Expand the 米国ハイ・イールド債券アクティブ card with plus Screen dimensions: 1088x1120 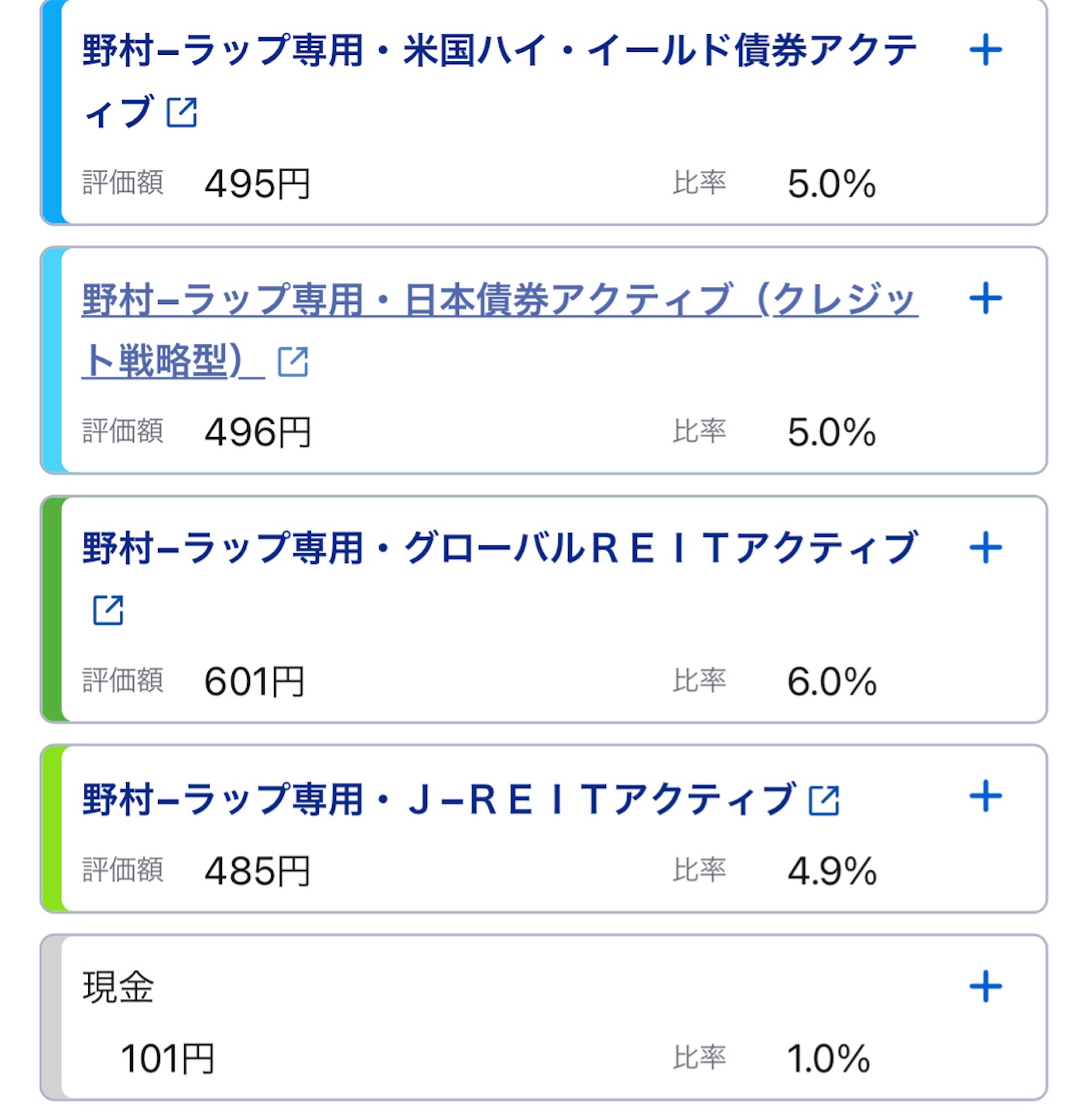coord(985,50)
